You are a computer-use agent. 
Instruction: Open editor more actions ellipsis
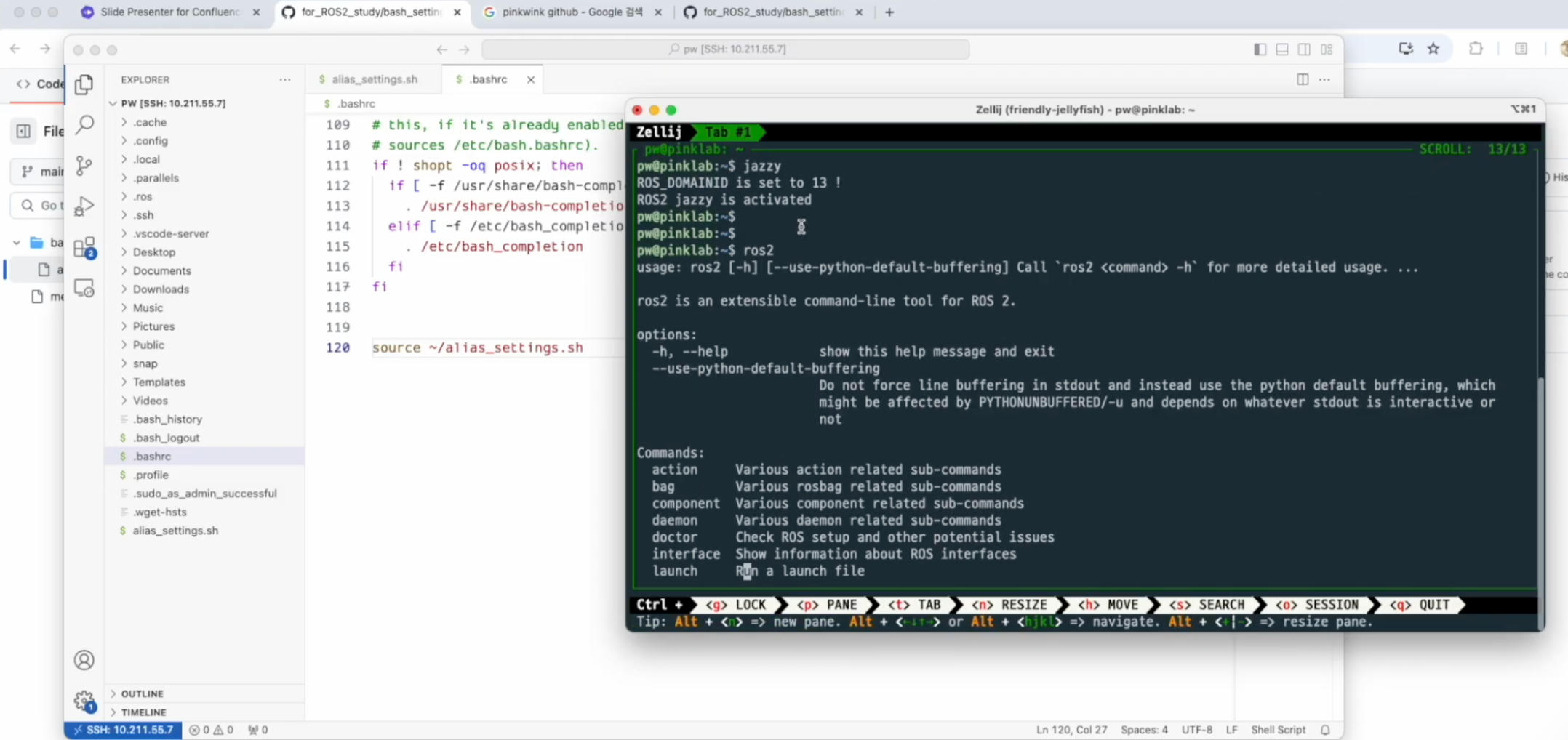(x=1324, y=79)
